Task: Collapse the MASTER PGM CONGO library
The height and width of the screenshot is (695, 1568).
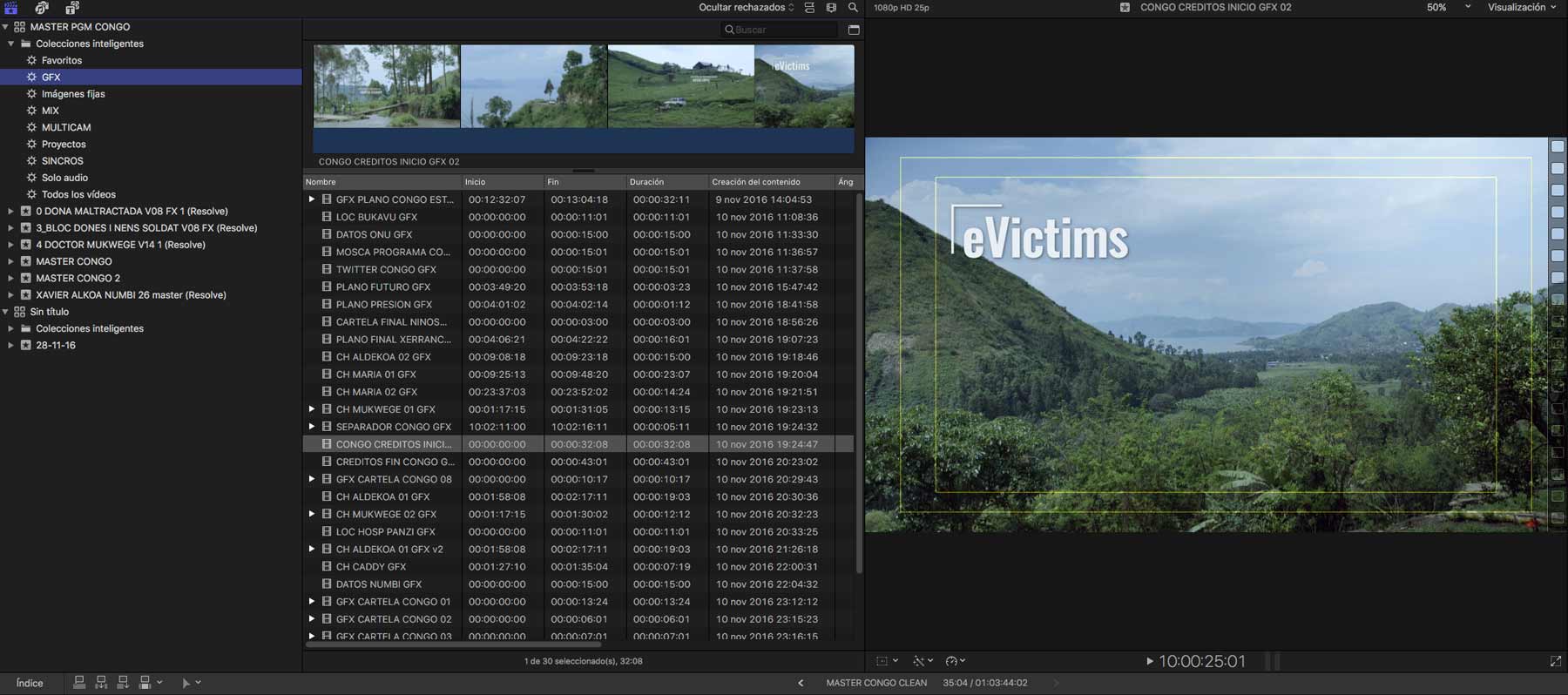Action: click(x=5, y=27)
